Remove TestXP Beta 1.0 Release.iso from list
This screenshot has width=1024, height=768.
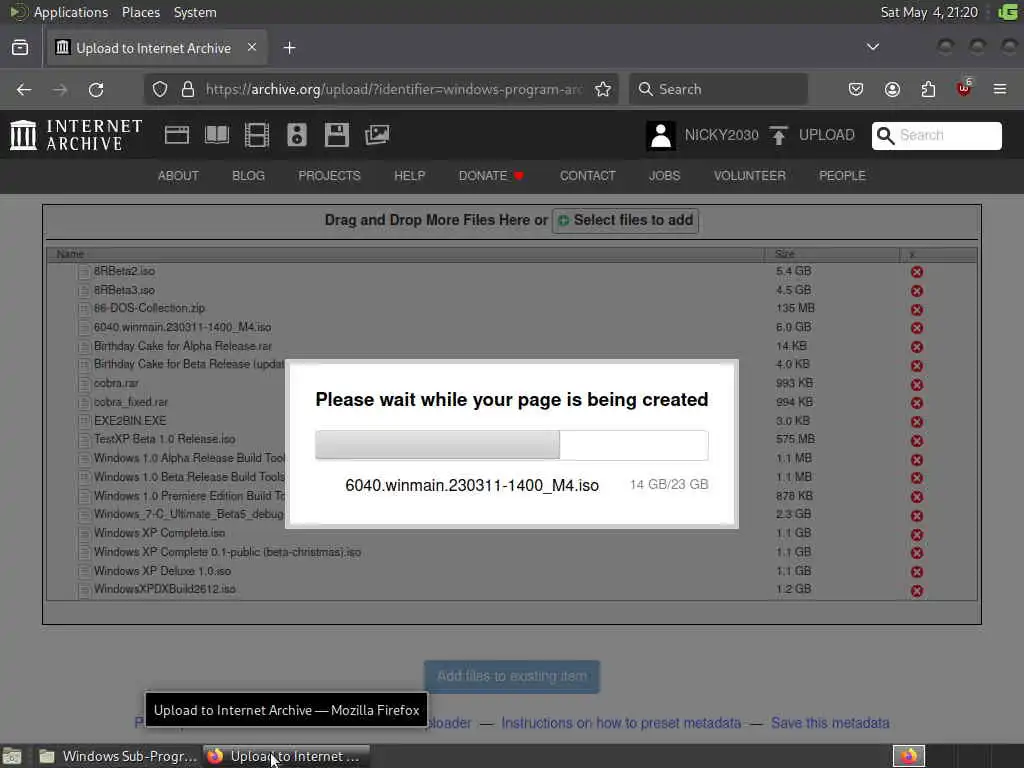click(917, 441)
